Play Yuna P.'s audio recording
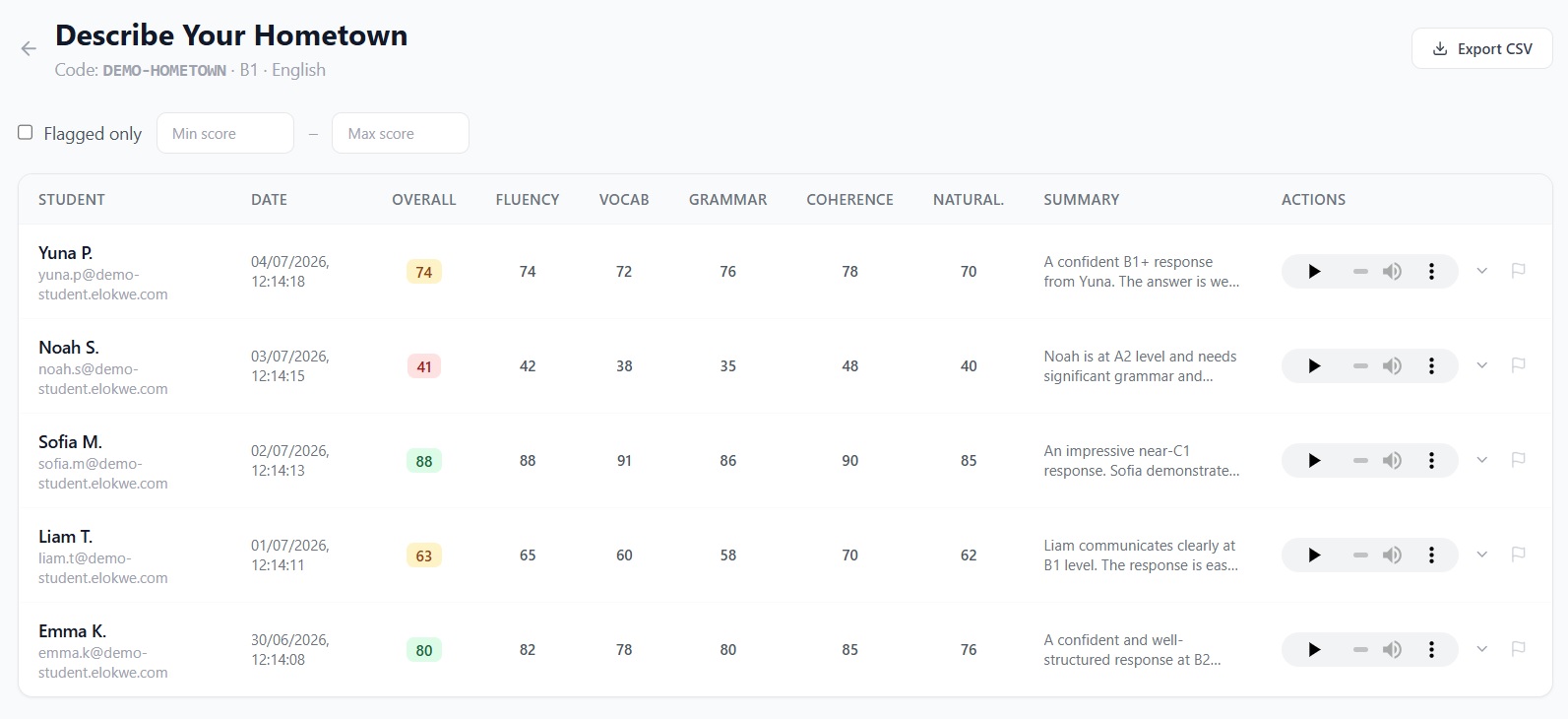 click(1314, 272)
